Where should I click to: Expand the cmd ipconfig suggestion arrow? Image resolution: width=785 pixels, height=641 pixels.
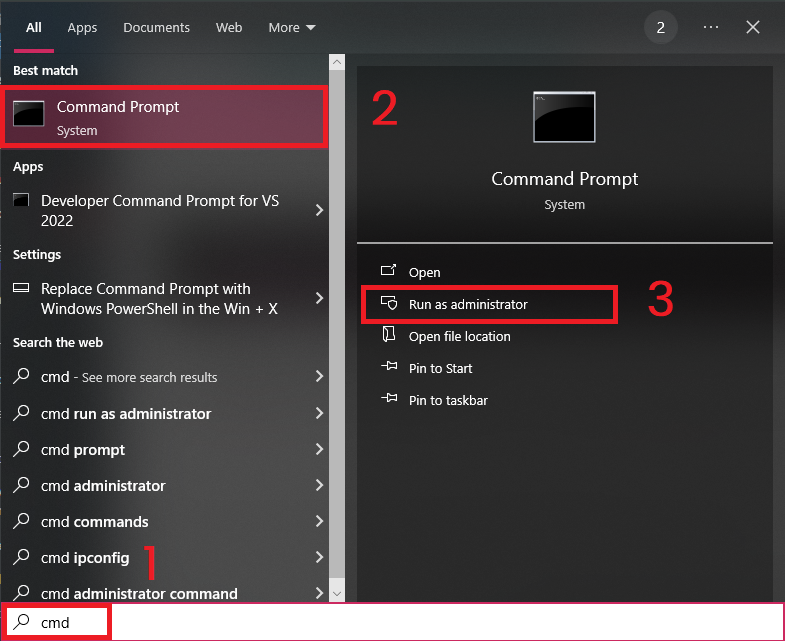319,557
